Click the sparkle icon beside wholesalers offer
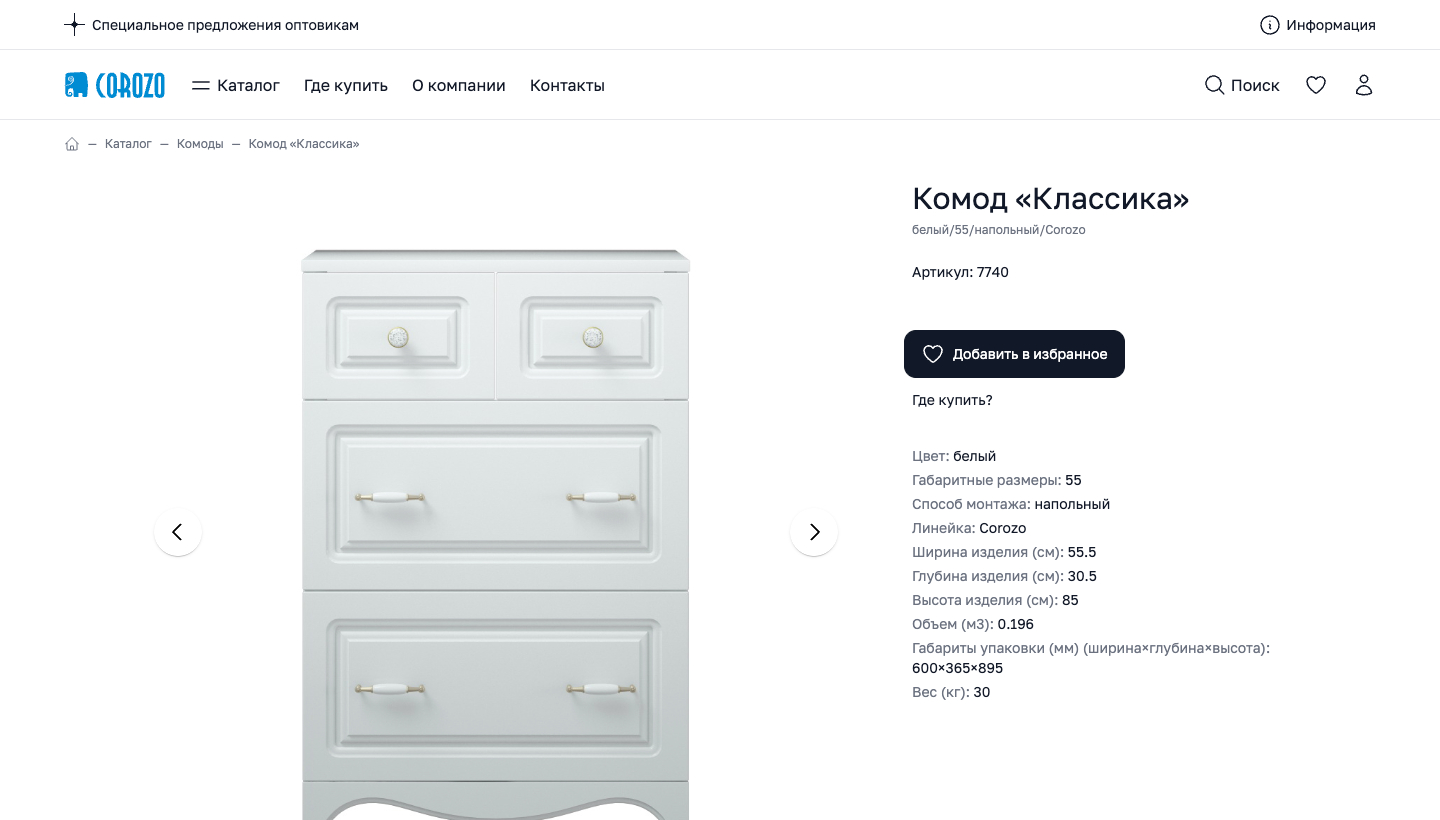 (x=74, y=25)
